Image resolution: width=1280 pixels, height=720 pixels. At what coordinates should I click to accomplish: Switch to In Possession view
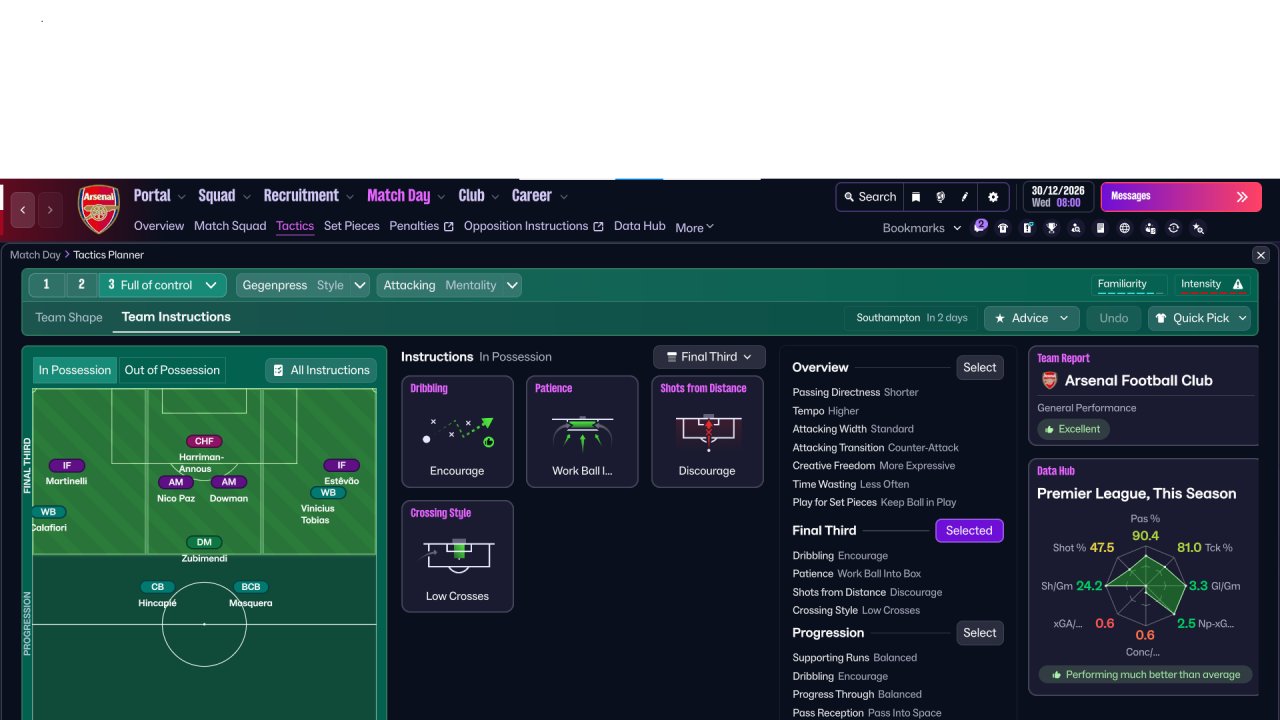(x=75, y=370)
